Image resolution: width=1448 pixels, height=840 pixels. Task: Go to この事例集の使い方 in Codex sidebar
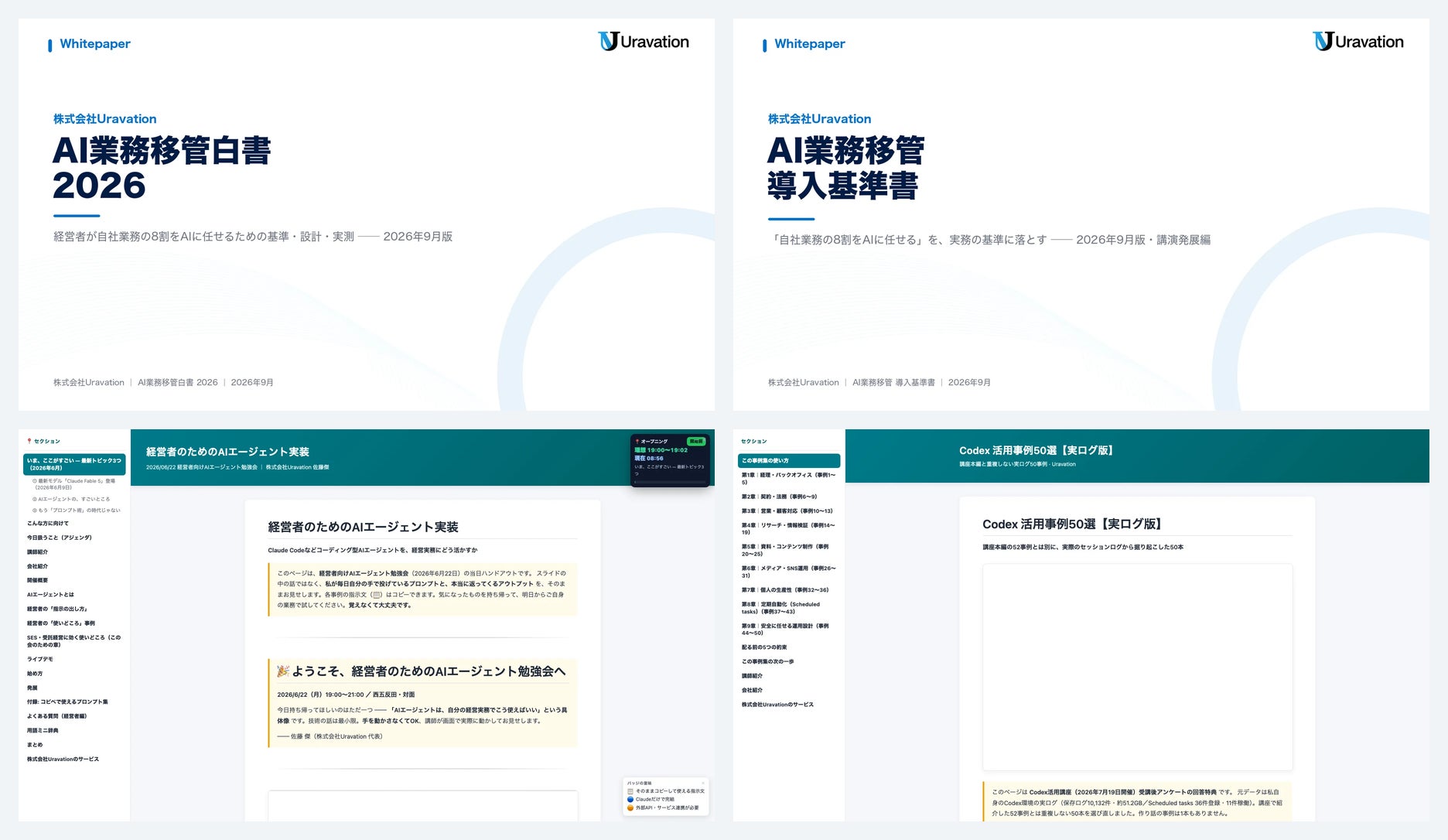coord(789,460)
